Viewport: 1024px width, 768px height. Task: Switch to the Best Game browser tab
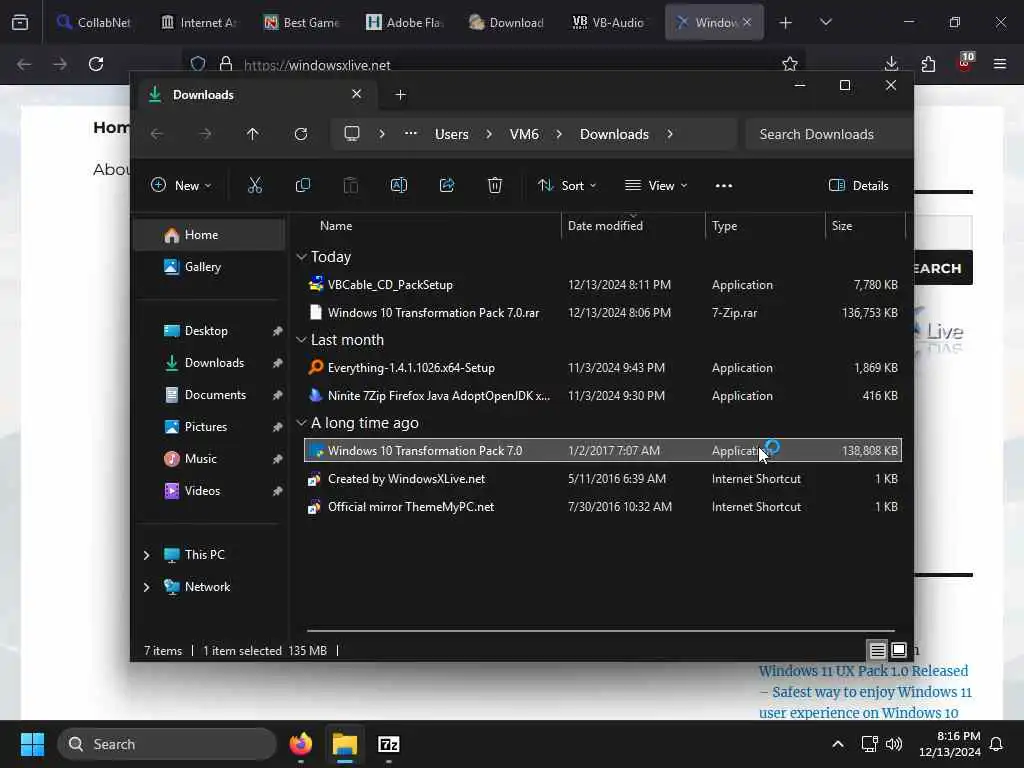tap(301, 22)
